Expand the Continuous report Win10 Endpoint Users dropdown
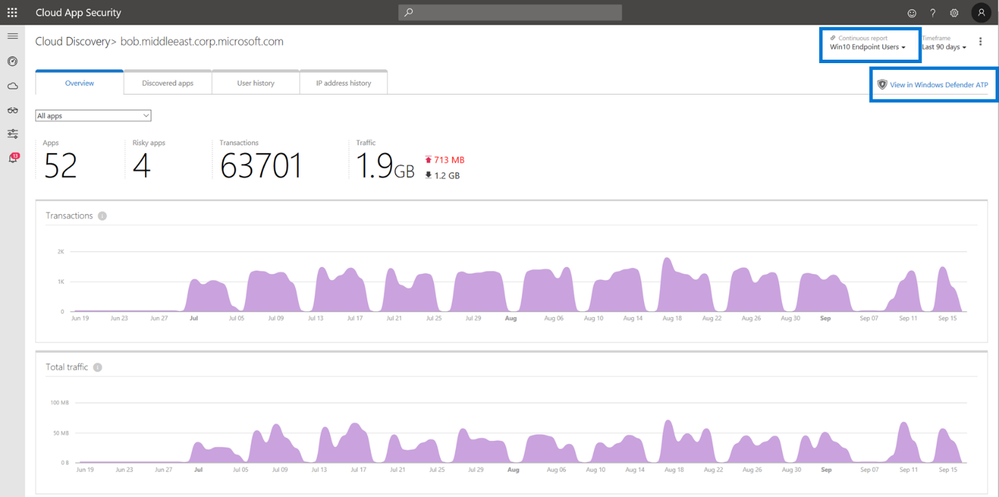Viewport: 999px width, 497px height. pos(867,47)
